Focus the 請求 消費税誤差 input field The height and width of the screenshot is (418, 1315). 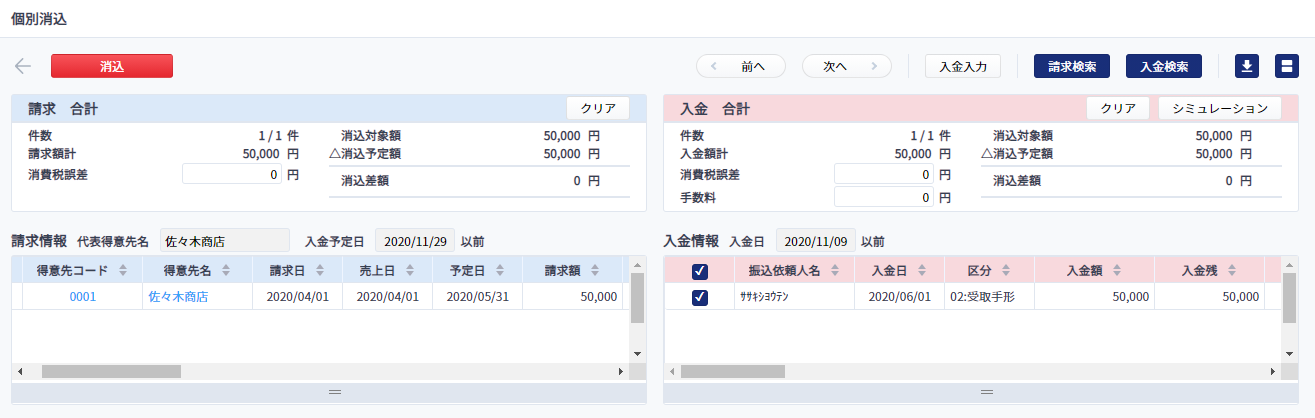click(232, 174)
